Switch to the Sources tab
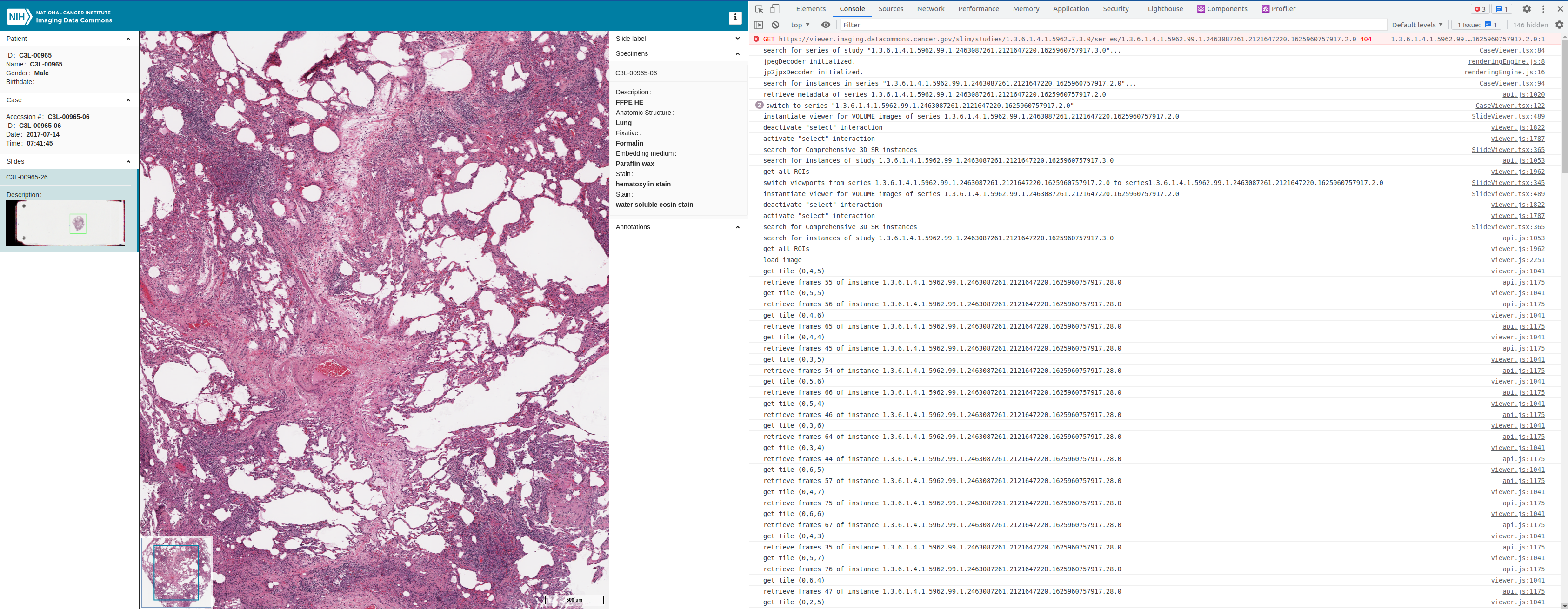The height and width of the screenshot is (609, 1568). point(891,9)
